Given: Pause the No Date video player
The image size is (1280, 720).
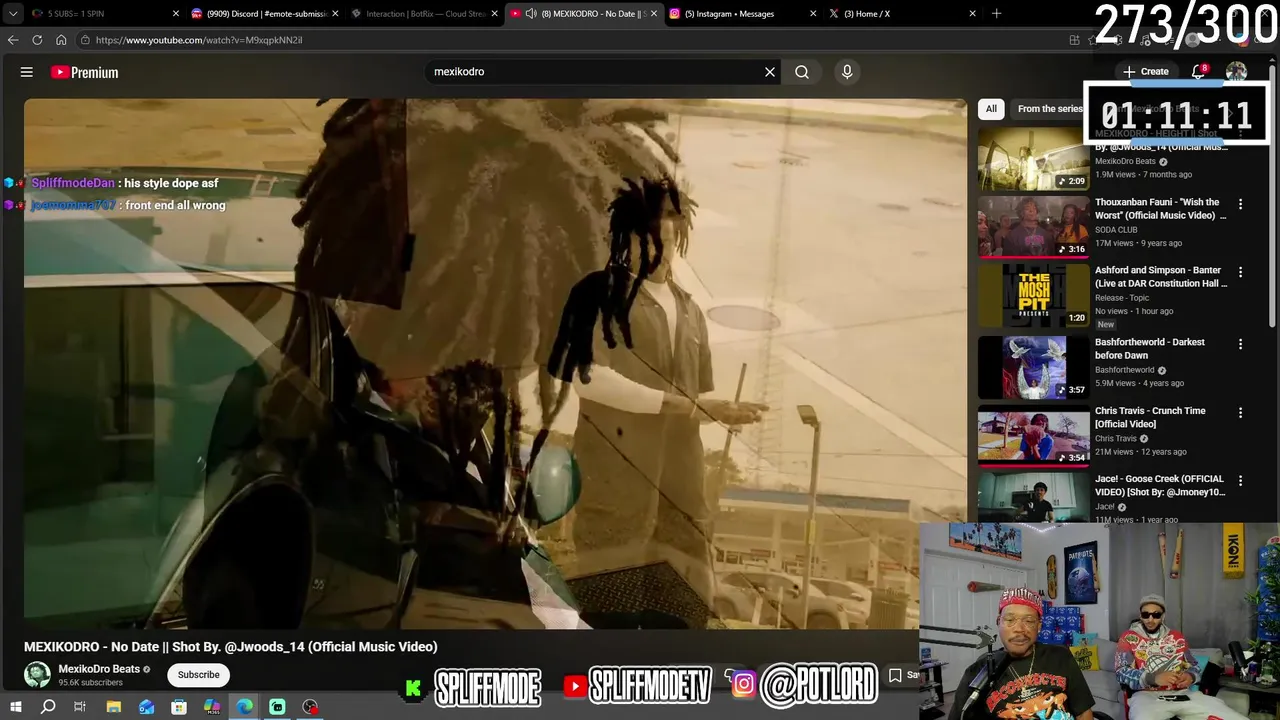Looking at the screenshot, I should (495, 364).
